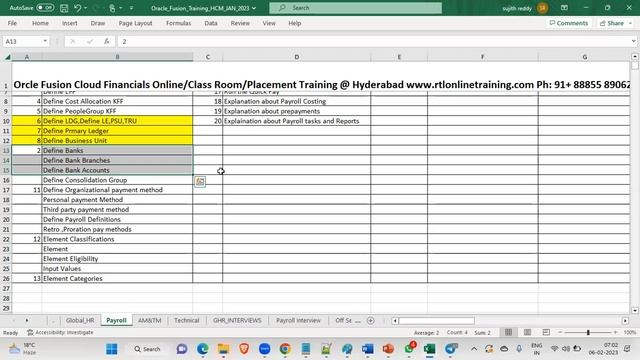Click the horizontal scrollbar right arrow
Viewport: 640px width, 360px height.
(625, 321)
